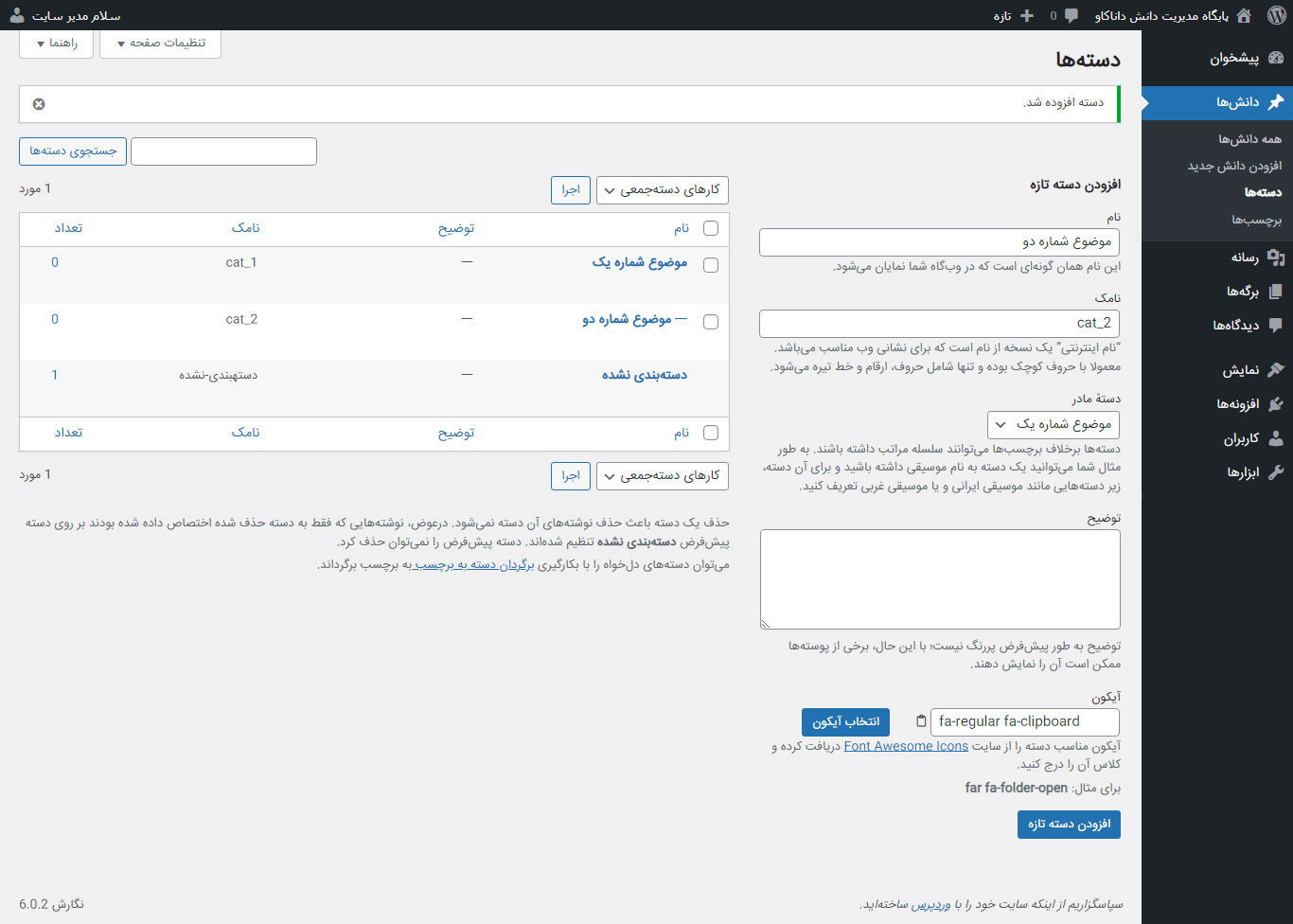Sort by نامک column header
The height and width of the screenshot is (924, 1293).
pos(246,228)
